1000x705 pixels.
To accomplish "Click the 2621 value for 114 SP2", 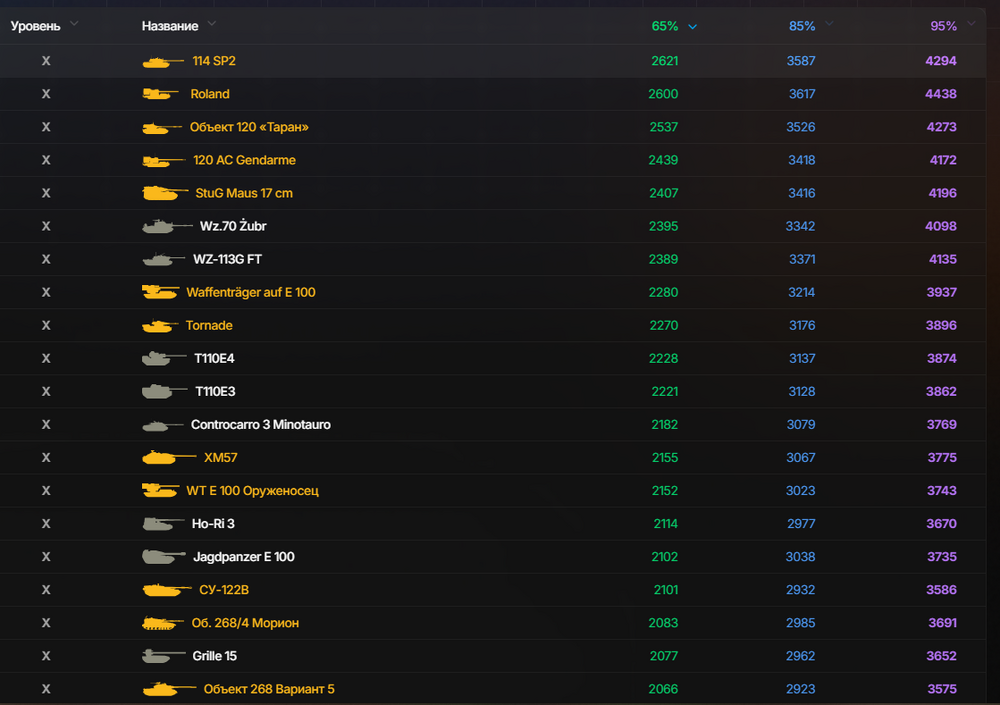I will [665, 61].
